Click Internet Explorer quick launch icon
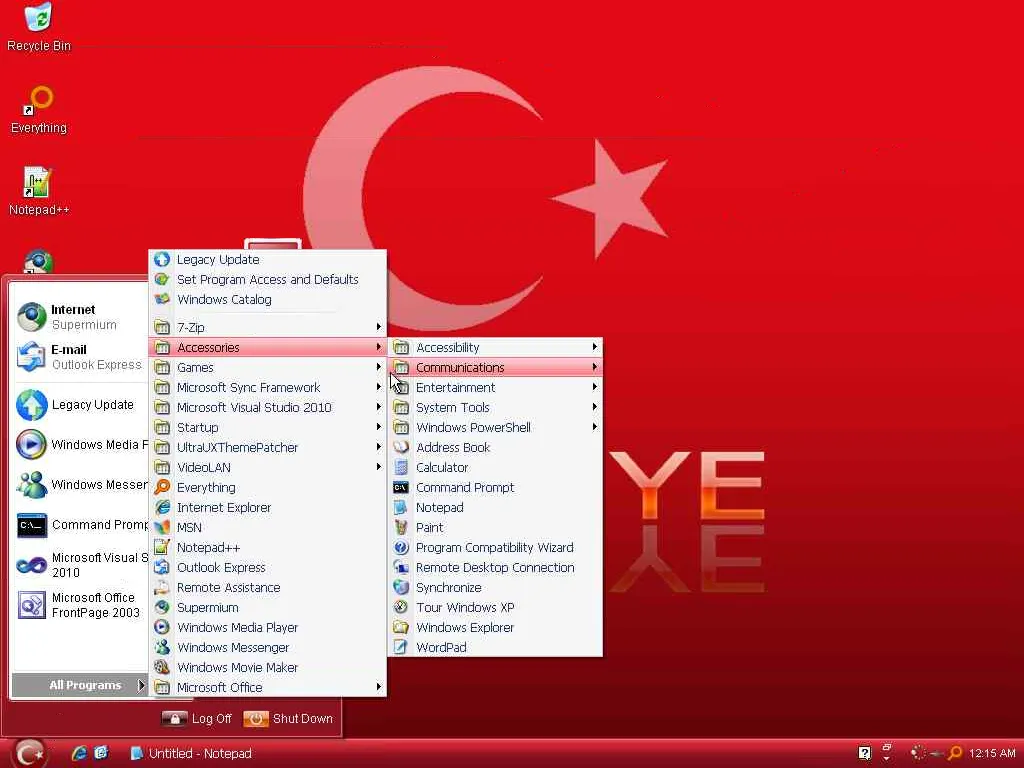Screen dimensions: 1024x768 point(79,753)
